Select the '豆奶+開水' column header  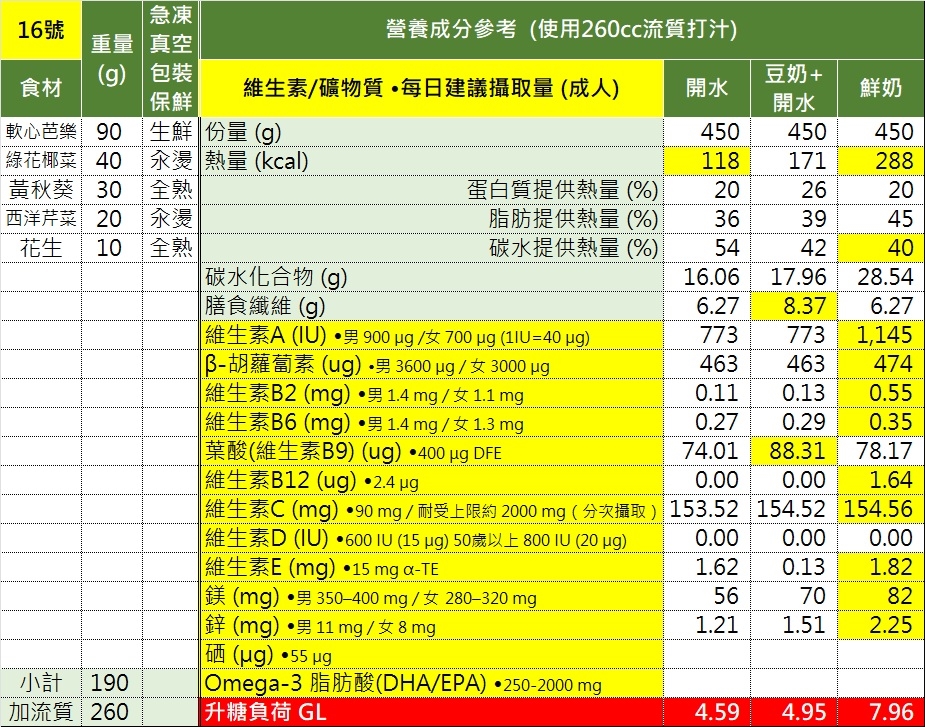click(794, 88)
